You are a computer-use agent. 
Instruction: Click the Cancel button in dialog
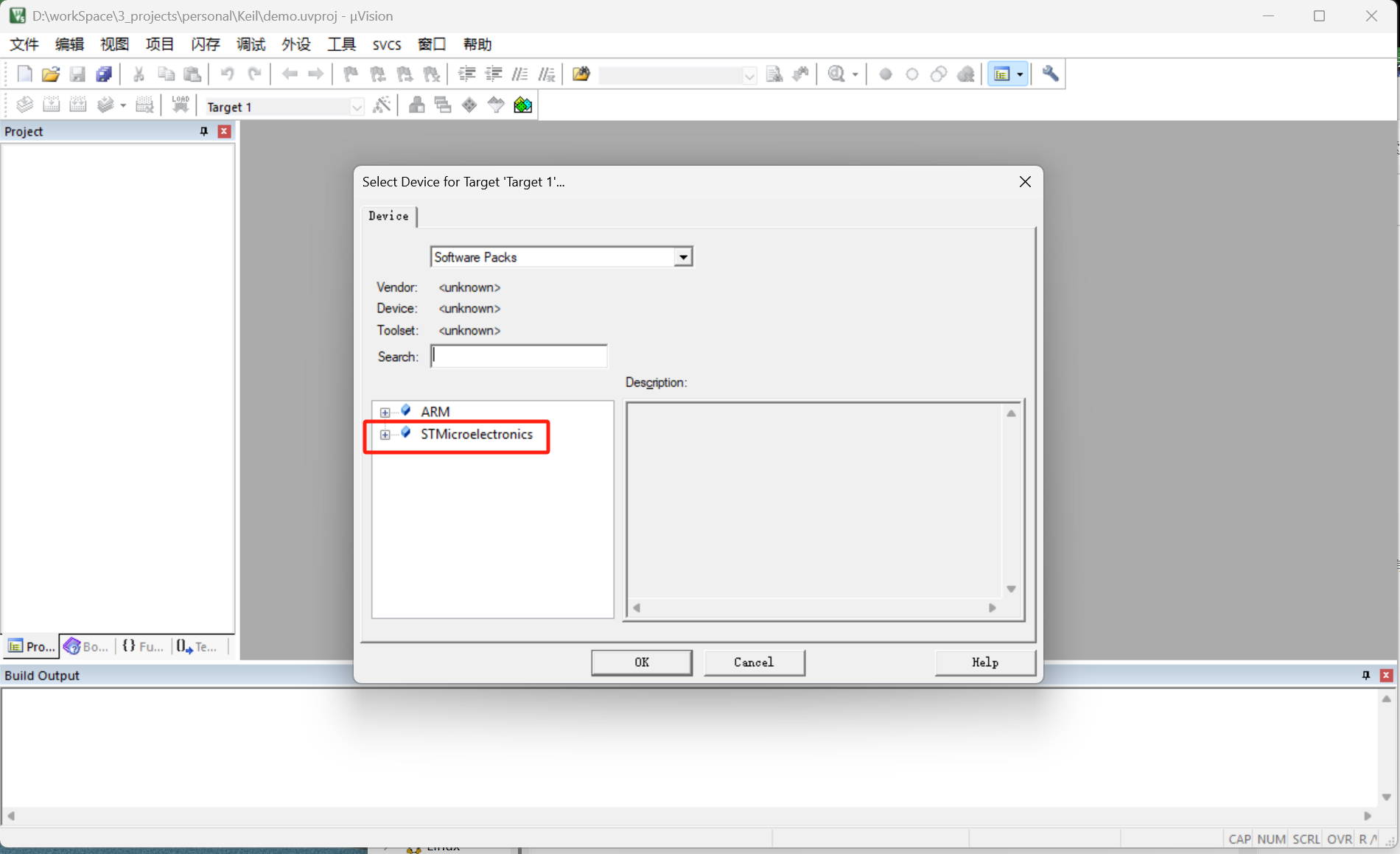point(753,662)
